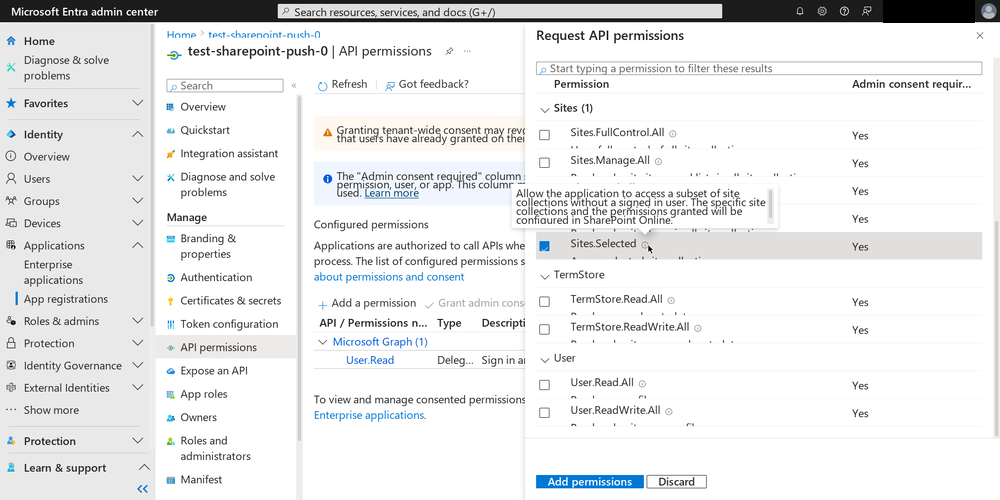Click the permission filter input field
1000x500 pixels.
click(x=759, y=68)
